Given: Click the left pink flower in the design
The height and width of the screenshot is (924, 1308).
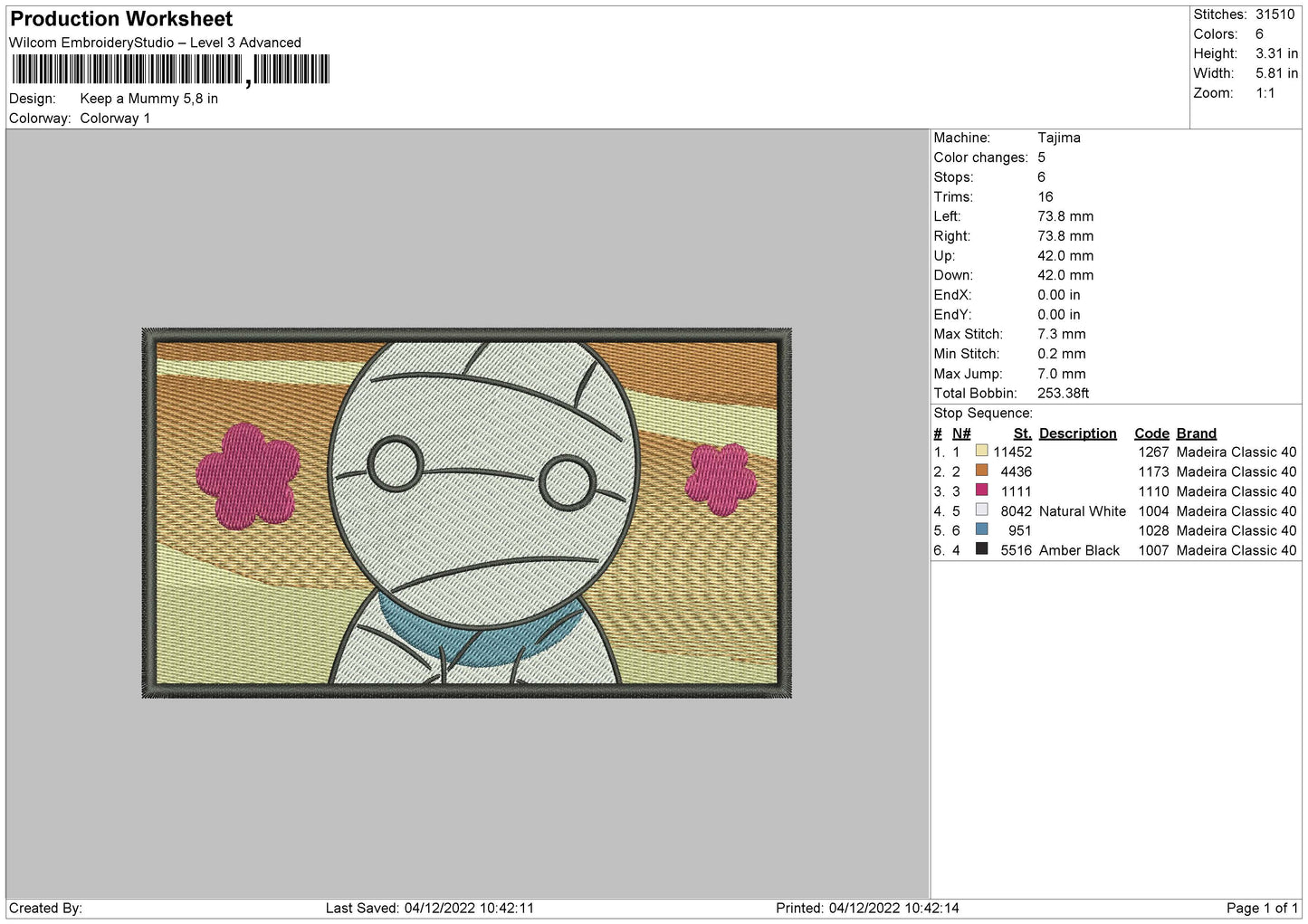Looking at the screenshot, I should (x=247, y=475).
